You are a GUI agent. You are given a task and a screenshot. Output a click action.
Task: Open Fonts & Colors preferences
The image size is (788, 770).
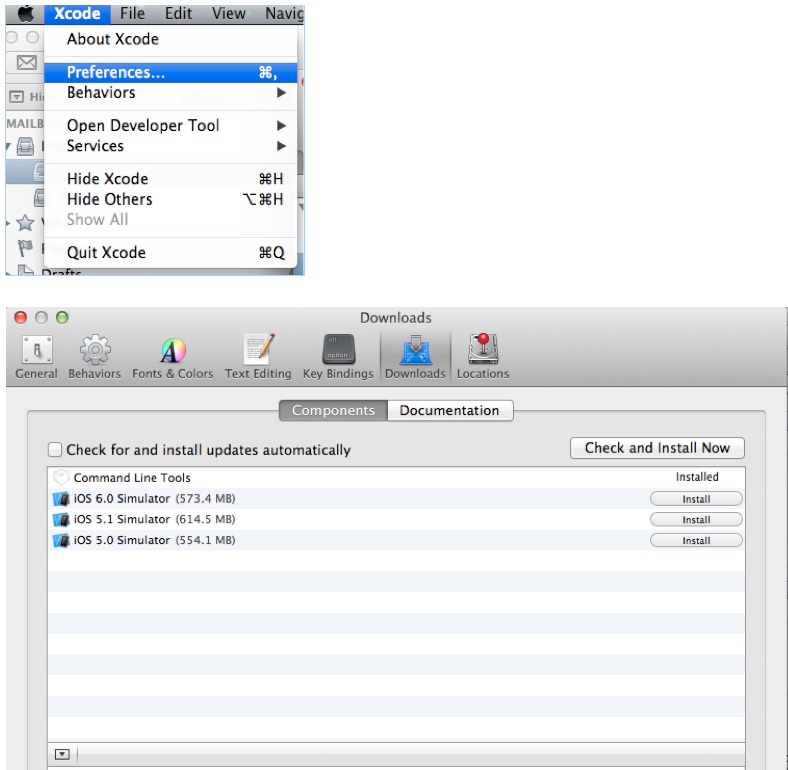coord(172,357)
